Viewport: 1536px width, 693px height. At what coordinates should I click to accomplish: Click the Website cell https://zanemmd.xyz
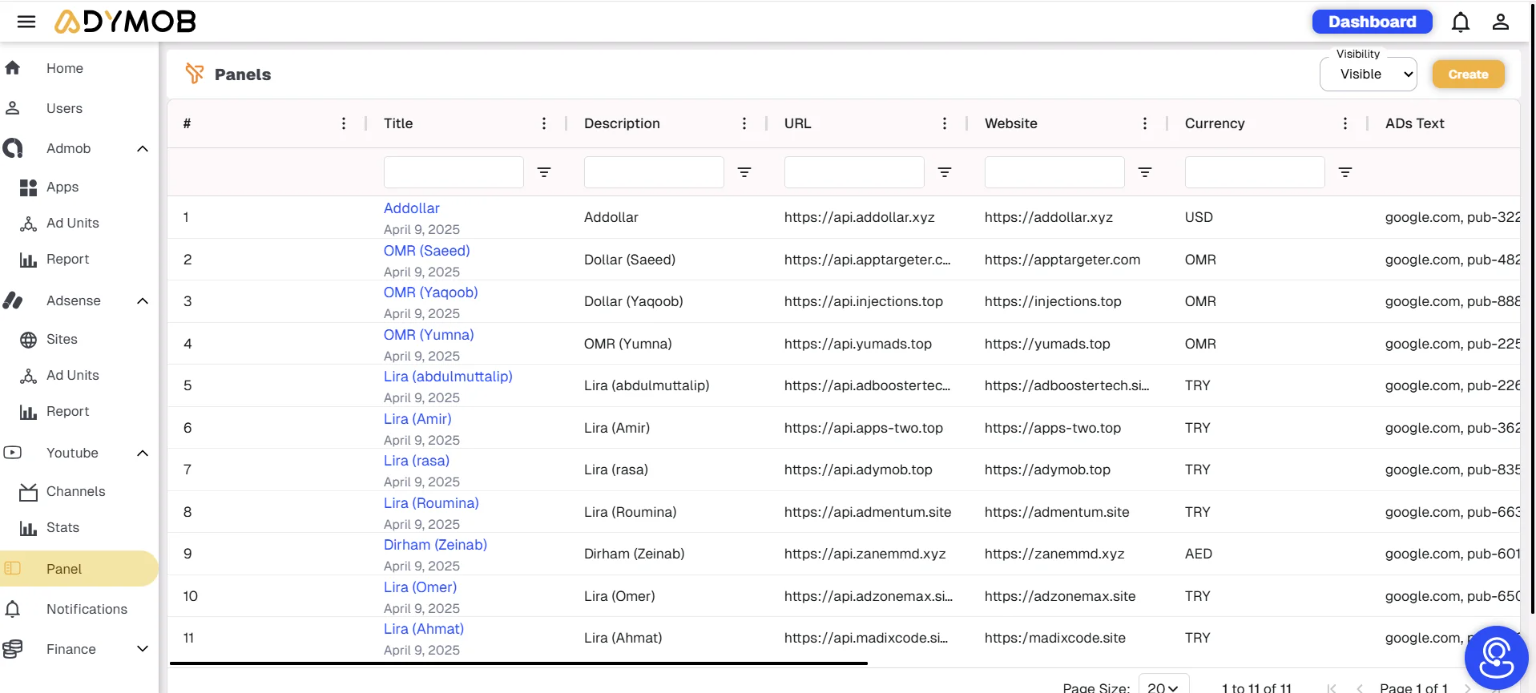pyautogui.click(x=1055, y=553)
